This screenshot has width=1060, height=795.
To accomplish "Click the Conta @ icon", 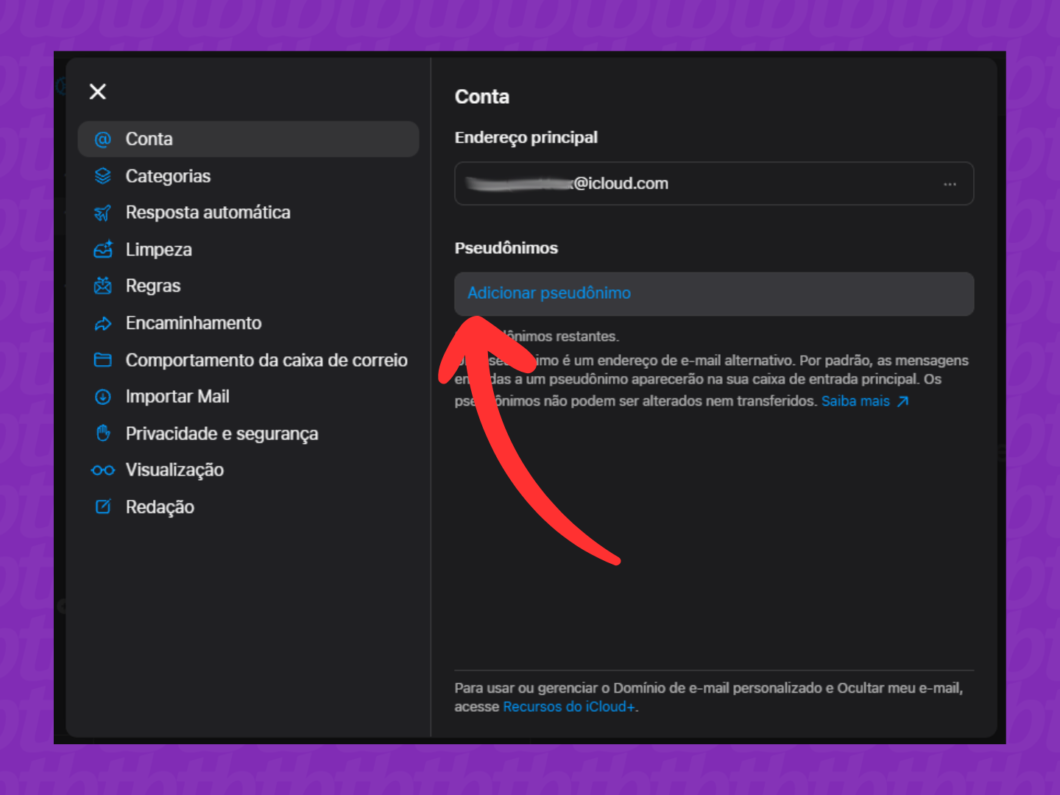I will pos(103,139).
